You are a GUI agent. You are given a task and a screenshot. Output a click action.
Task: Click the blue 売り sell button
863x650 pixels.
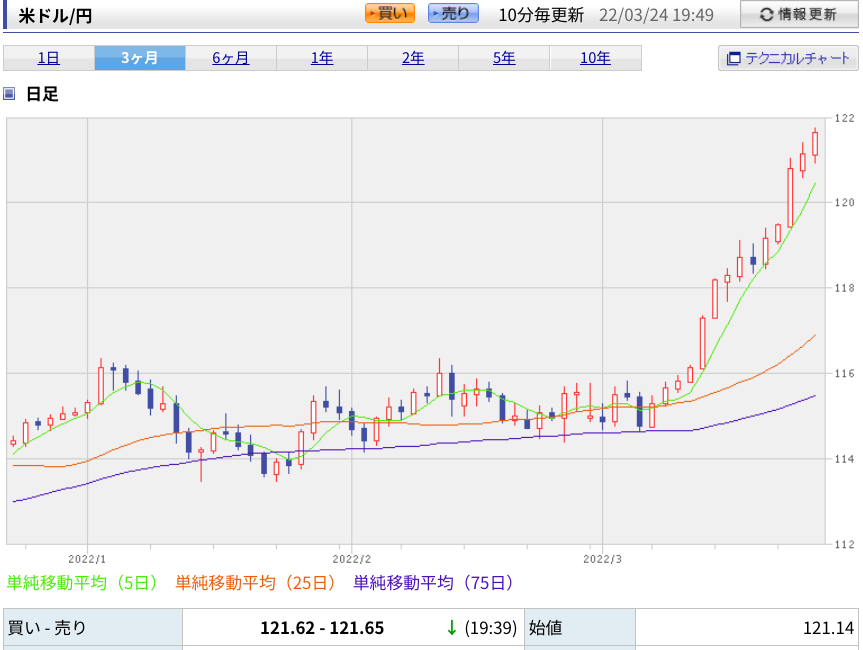click(454, 14)
